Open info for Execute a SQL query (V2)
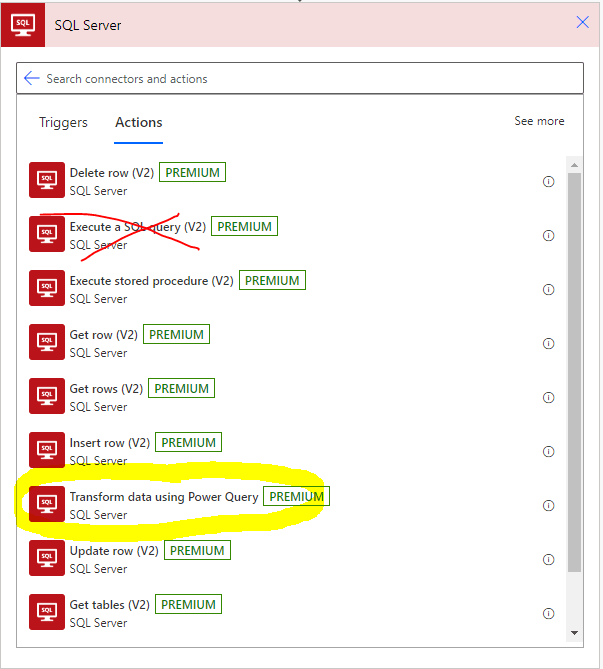603x669 pixels. [548, 236]
